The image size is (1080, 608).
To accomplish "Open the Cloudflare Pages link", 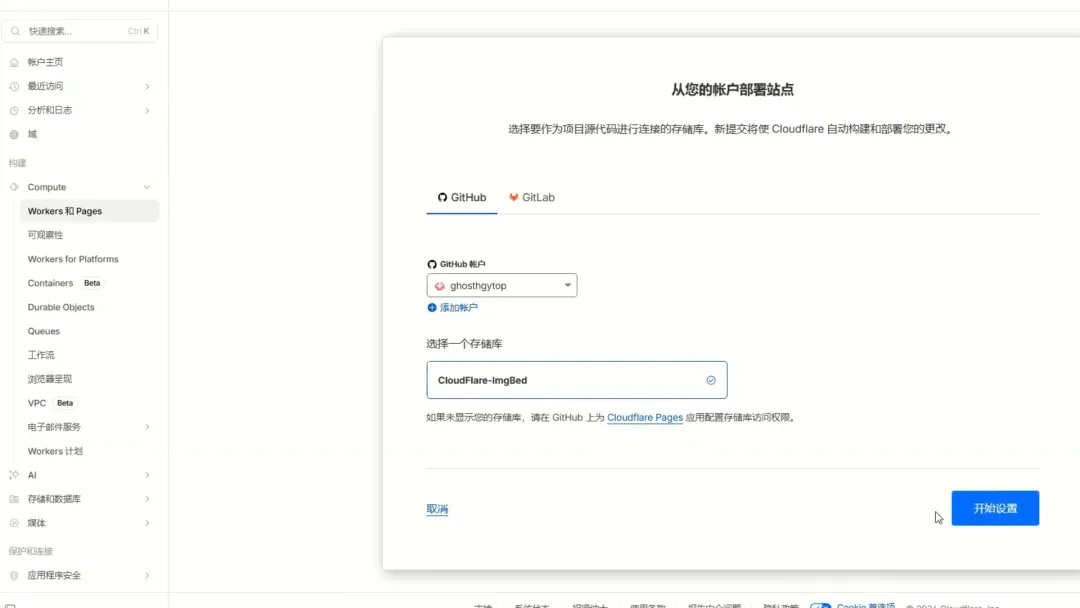I will 645,417.
